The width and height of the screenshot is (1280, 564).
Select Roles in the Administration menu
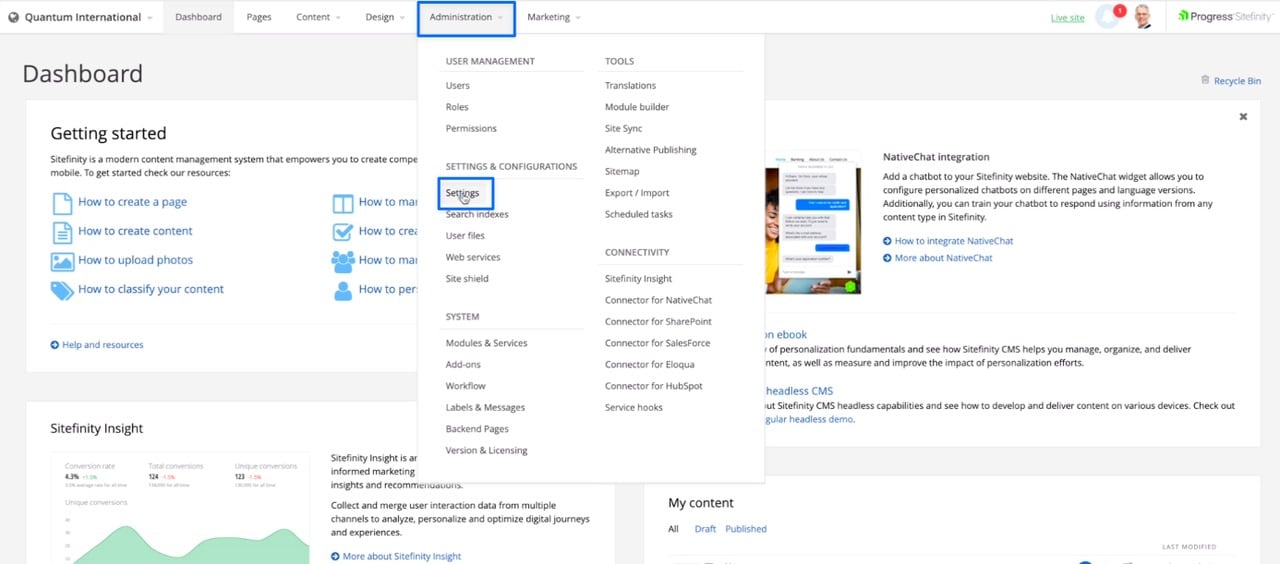click(x=457, y=107)
